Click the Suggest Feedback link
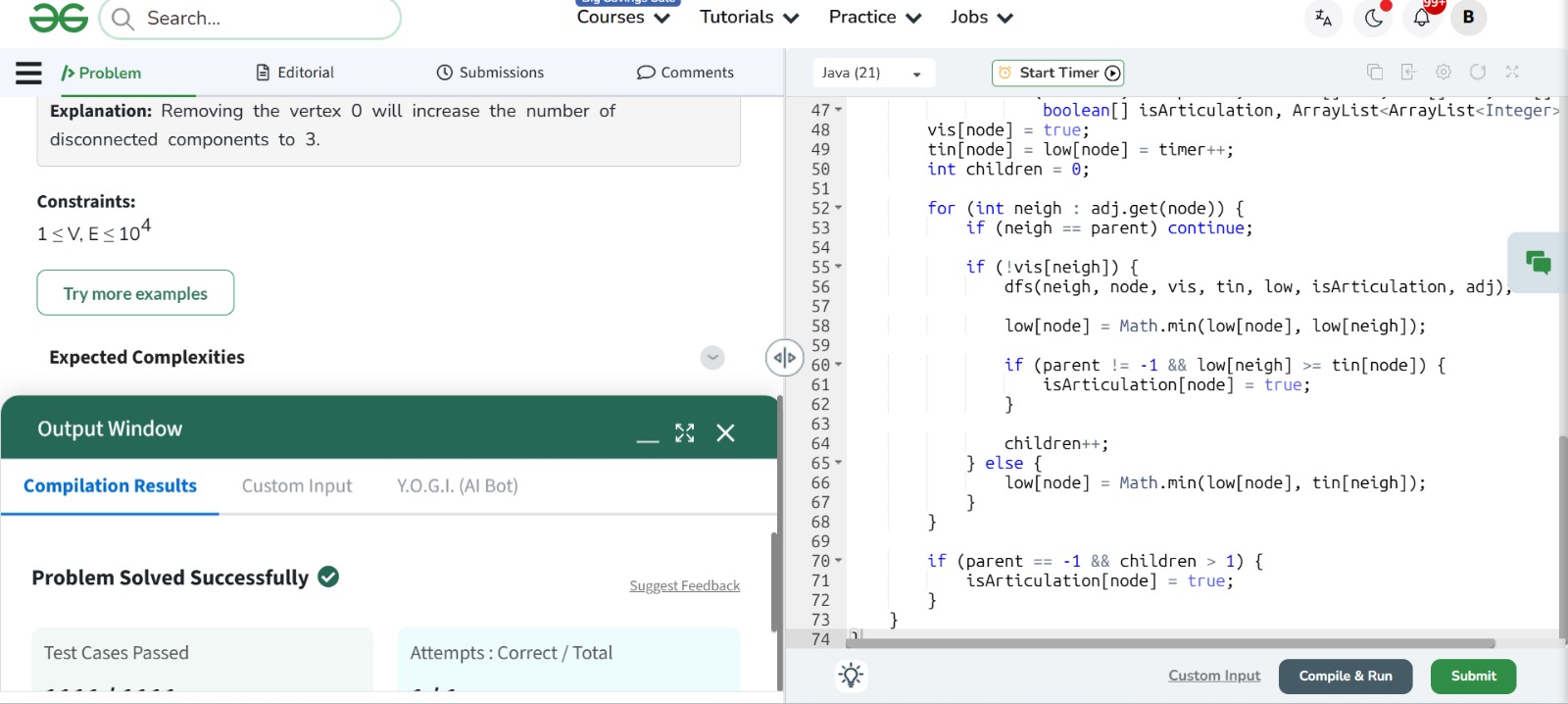 point(684,585)
